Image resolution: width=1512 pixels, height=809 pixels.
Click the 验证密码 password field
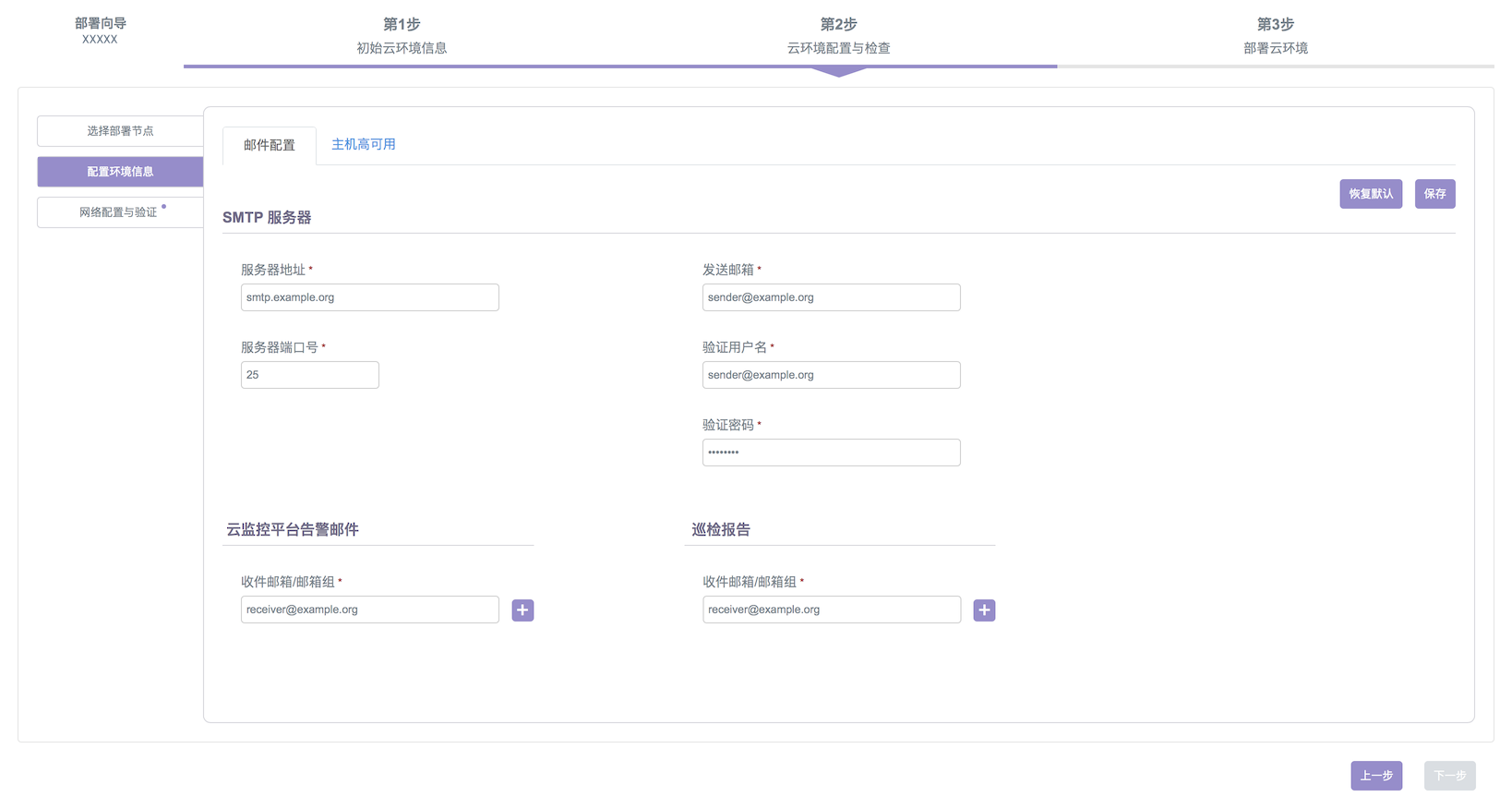pos(831,453)
